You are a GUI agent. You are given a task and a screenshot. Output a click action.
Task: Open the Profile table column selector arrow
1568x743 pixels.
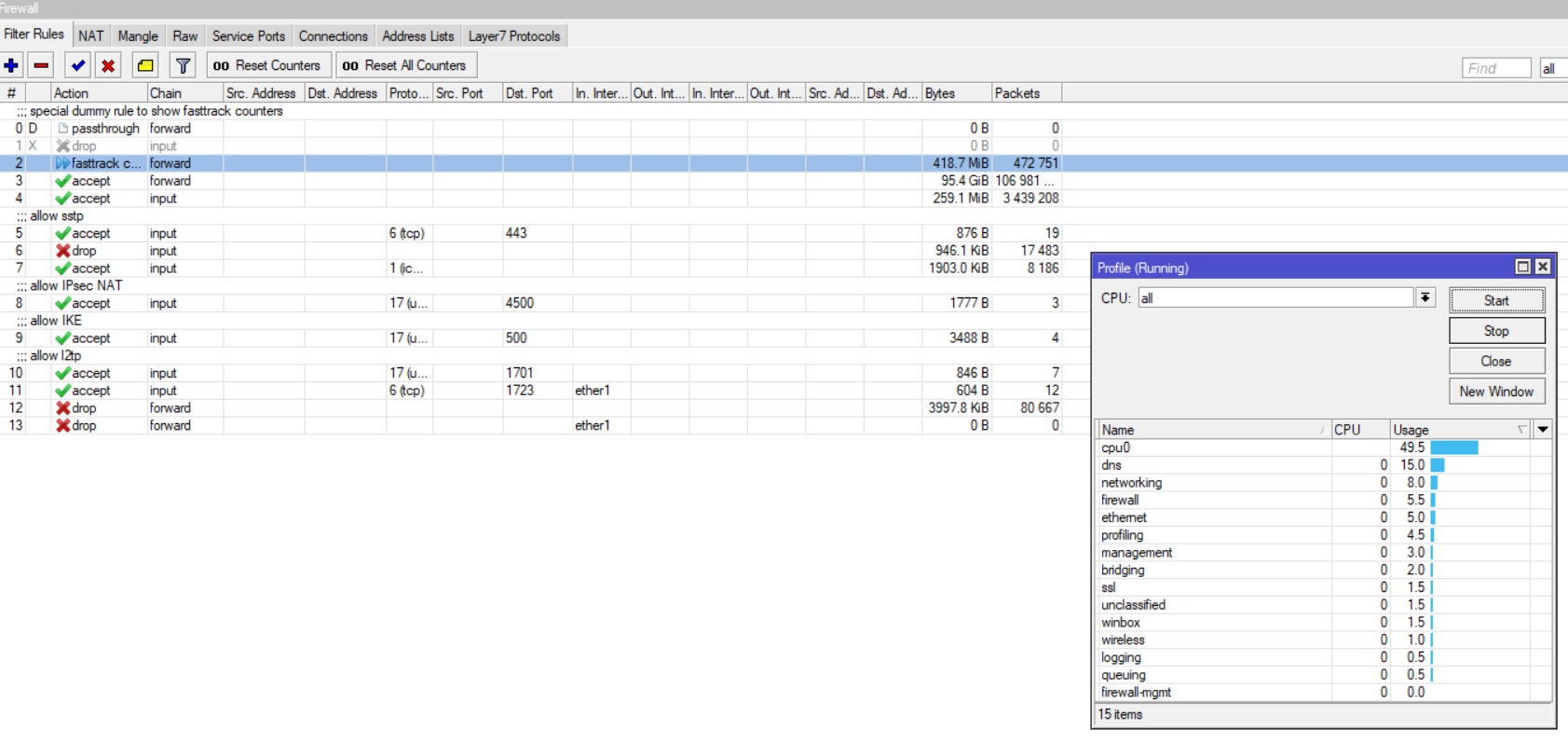coord(1543,430)
